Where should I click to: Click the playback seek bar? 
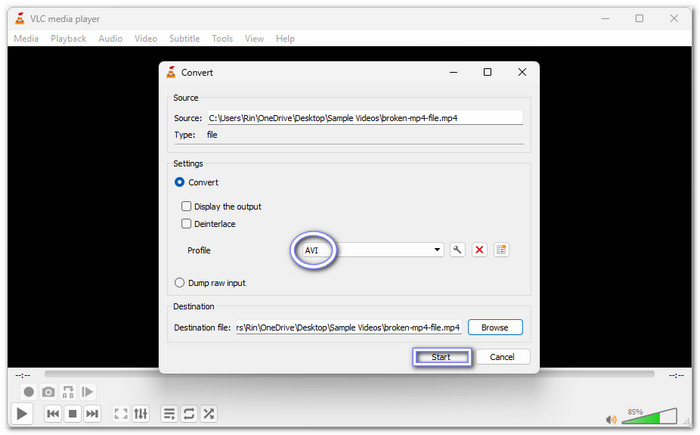(x=349, y=374)
